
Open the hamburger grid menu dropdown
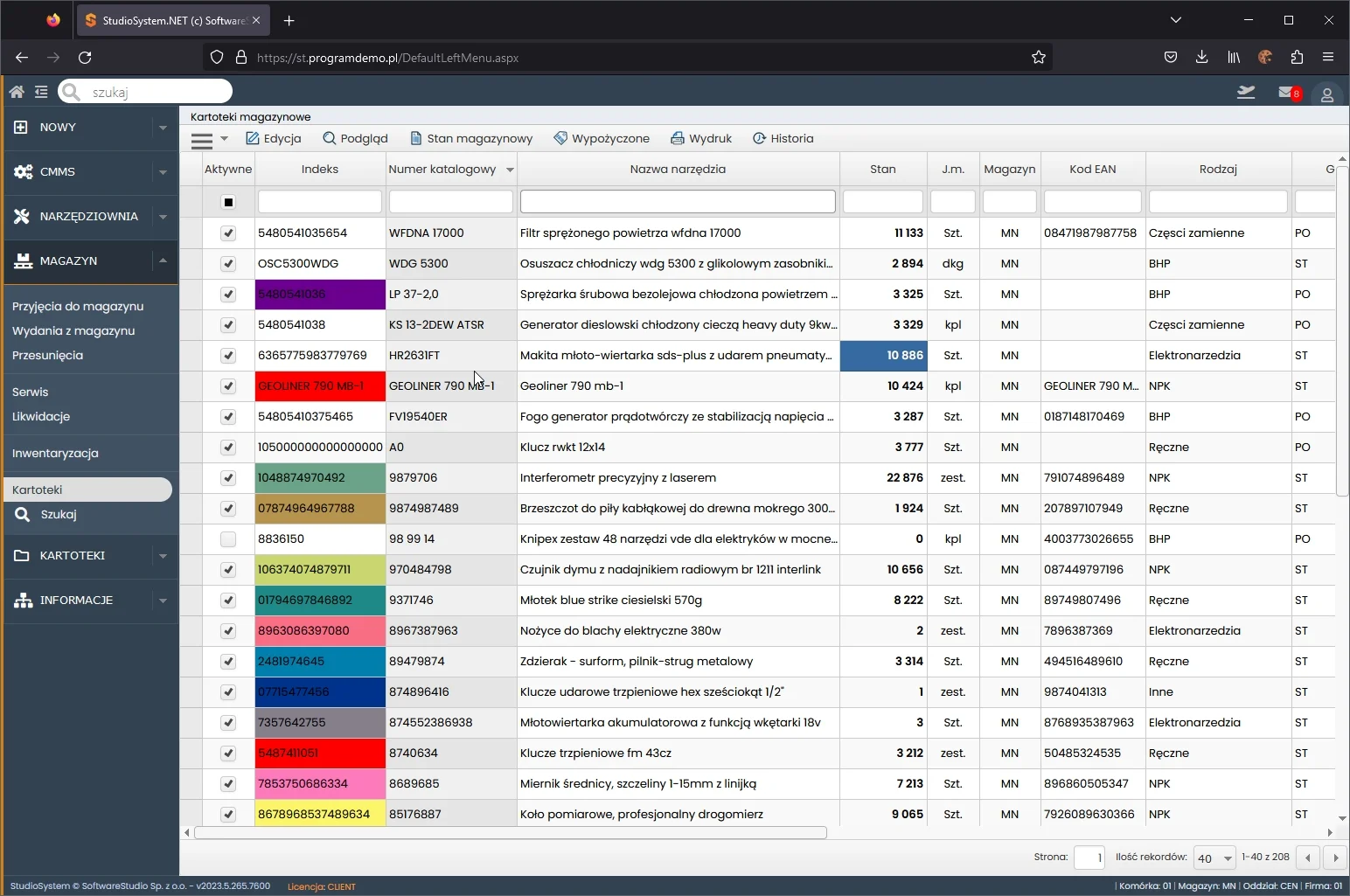click(x=209, y=139)
